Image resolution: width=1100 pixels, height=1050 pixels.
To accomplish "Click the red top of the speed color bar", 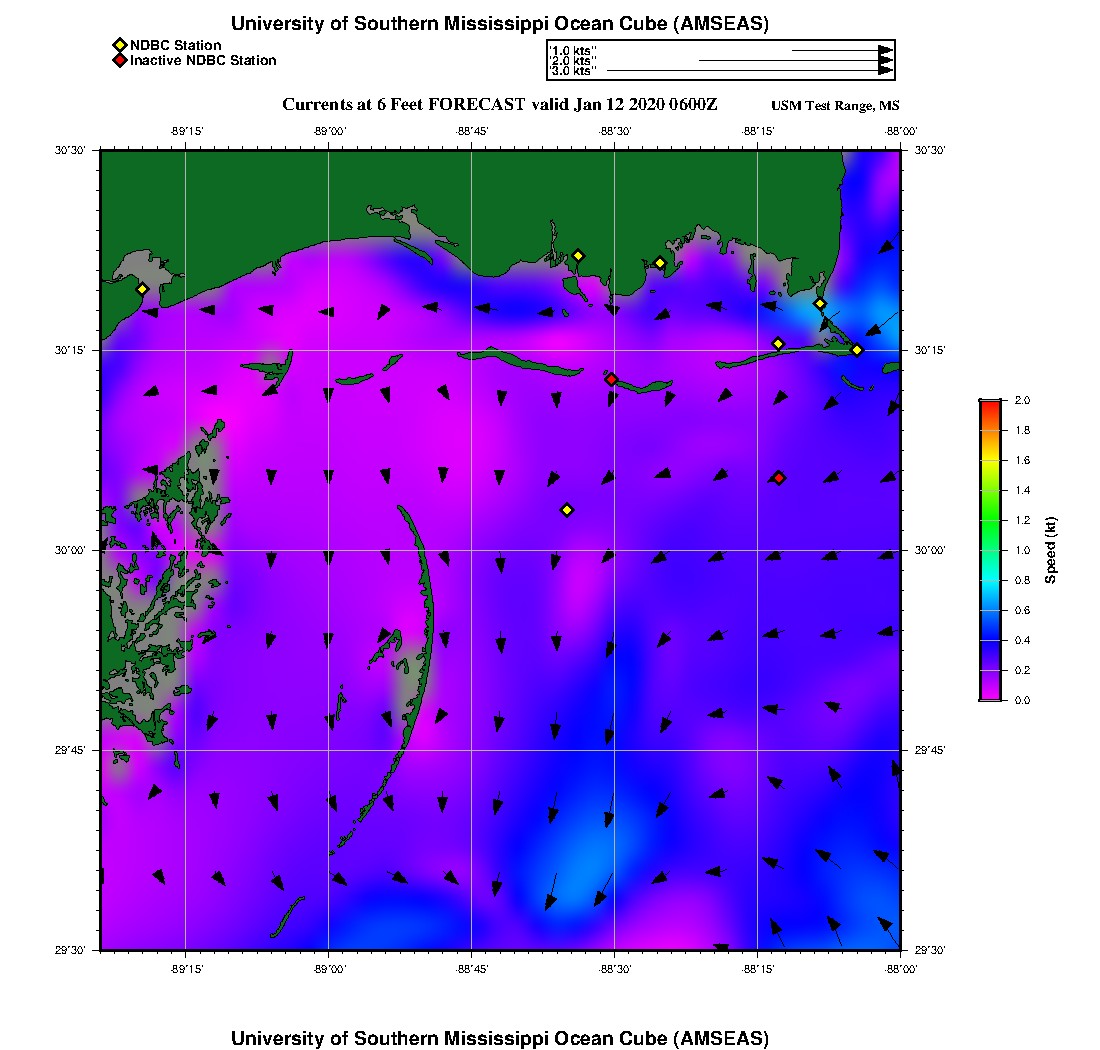I will click(990, 404).
